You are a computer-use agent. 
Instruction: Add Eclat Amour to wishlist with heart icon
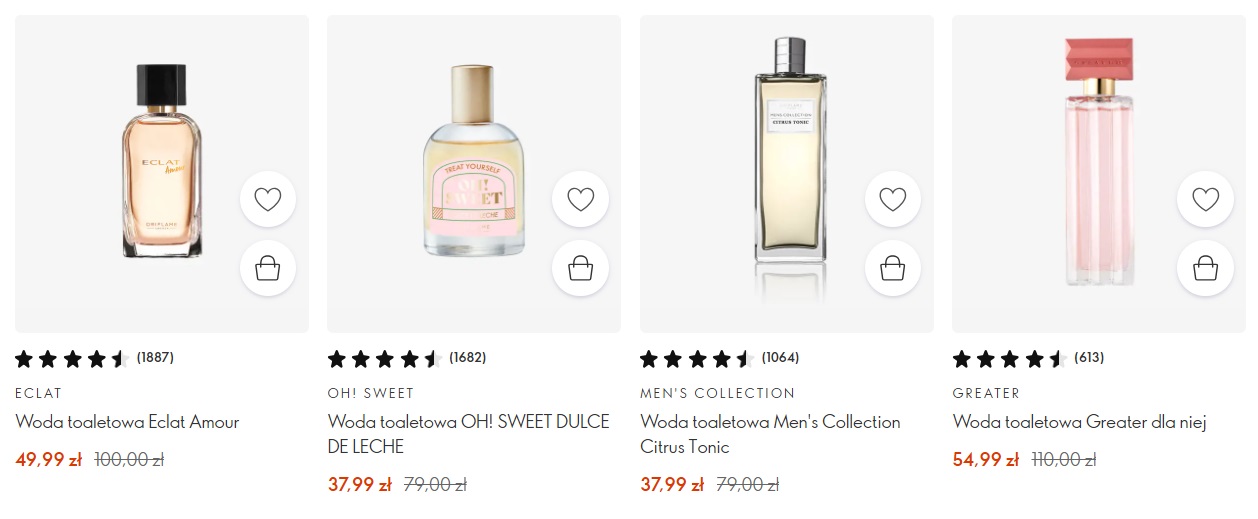click(268, 199)
